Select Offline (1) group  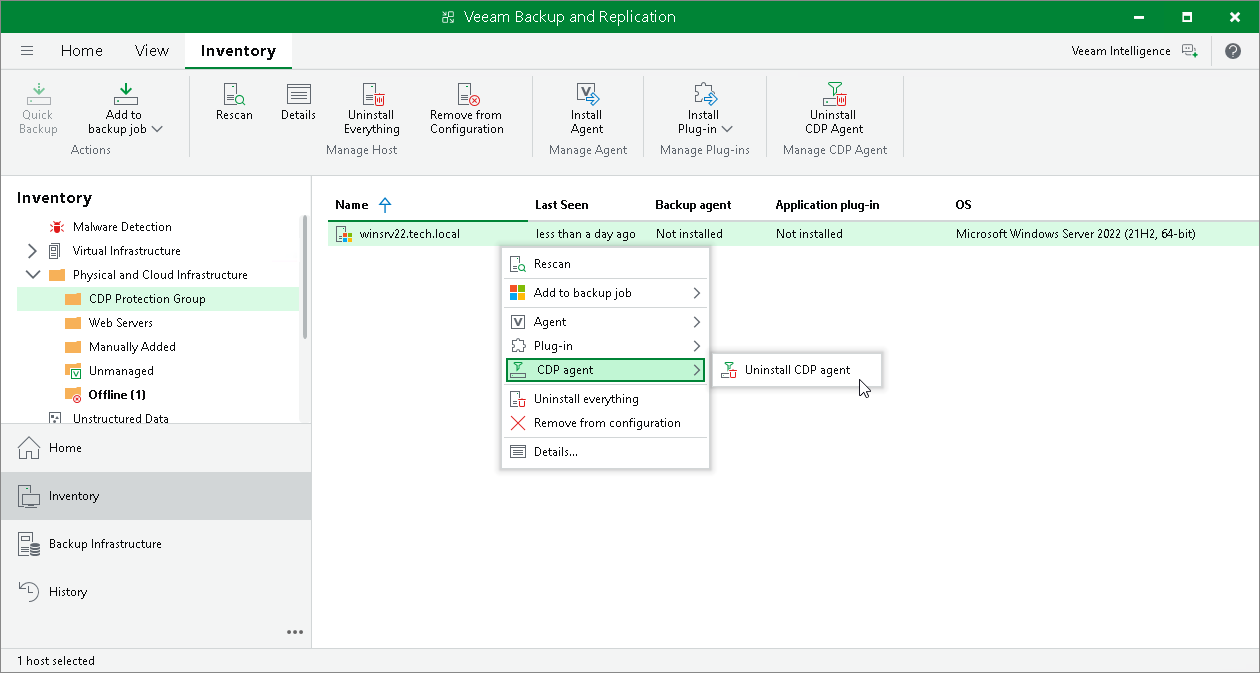[x=116, y=395]
